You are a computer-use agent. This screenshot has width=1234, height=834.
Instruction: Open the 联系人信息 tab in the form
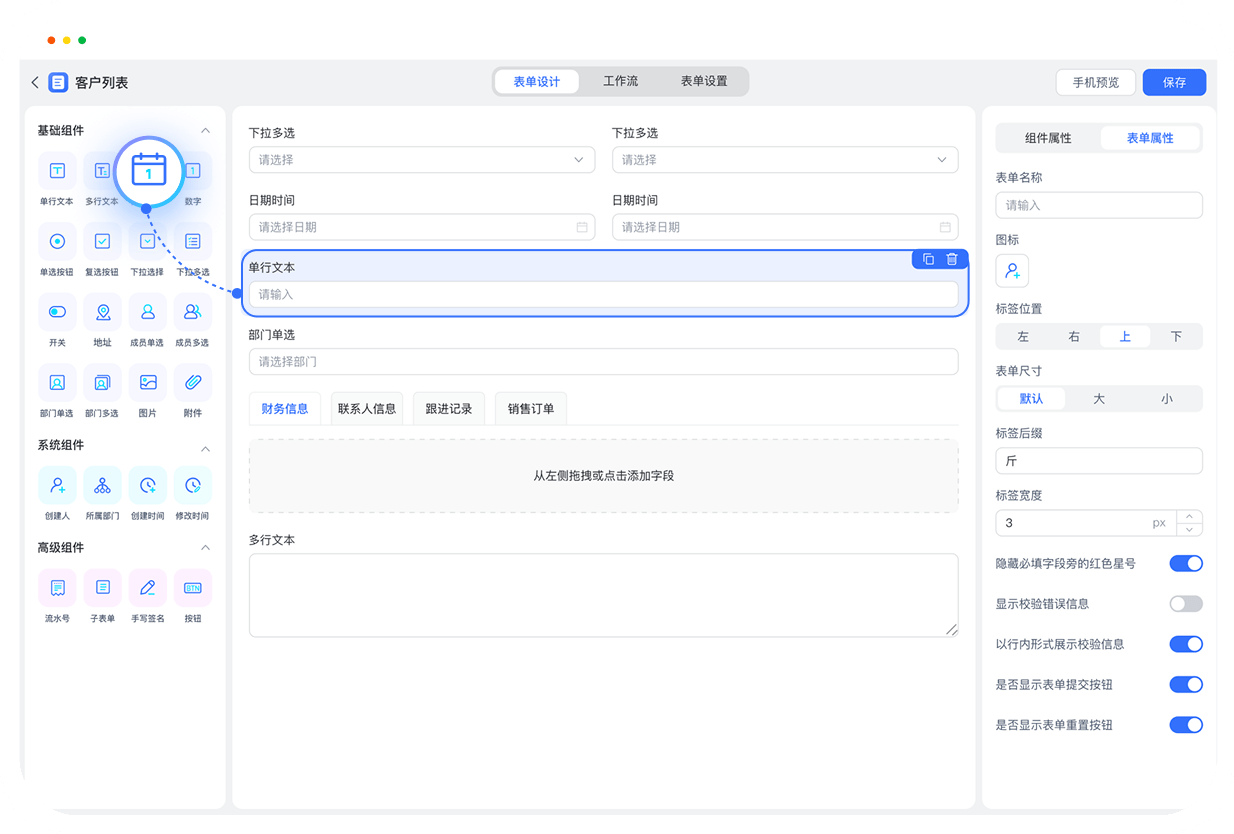(x=366, y=408)
